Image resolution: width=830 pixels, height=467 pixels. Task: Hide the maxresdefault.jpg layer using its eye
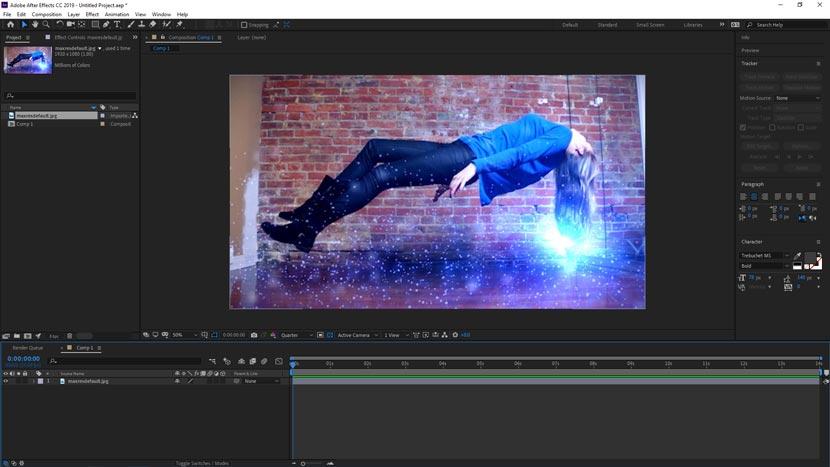5,381
